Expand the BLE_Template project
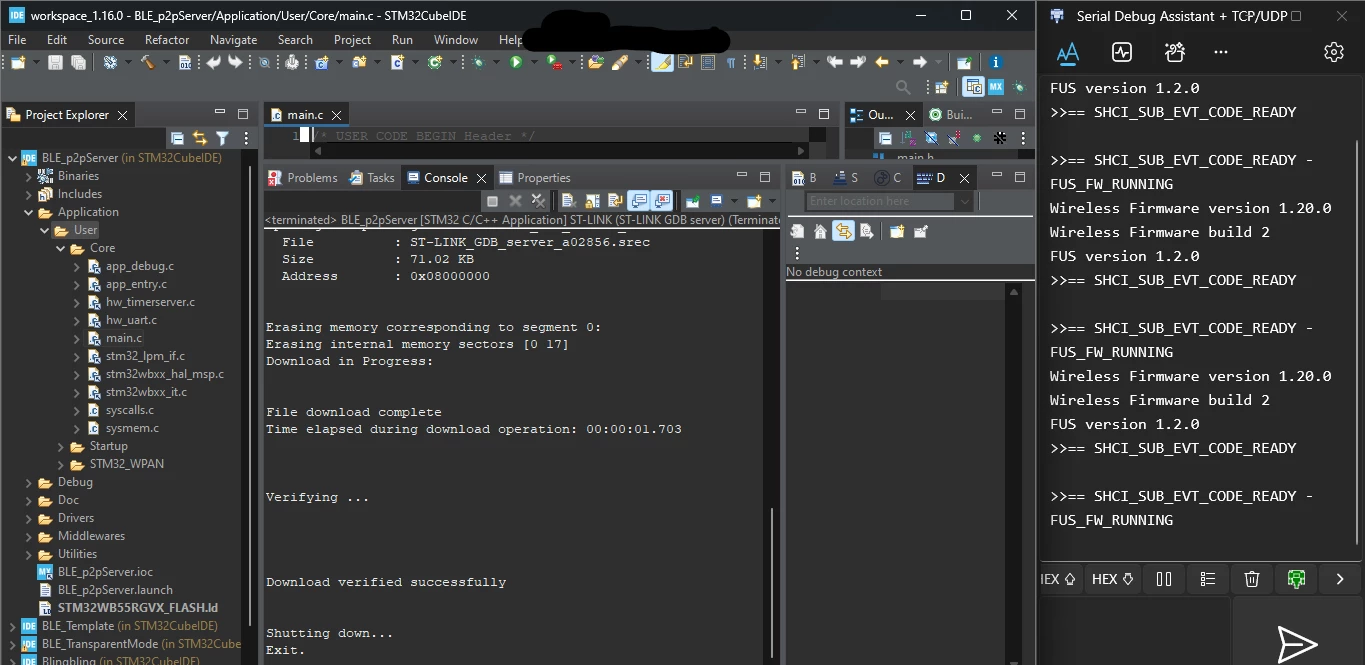Screen dimensions: 1365x665 [11, 626]
